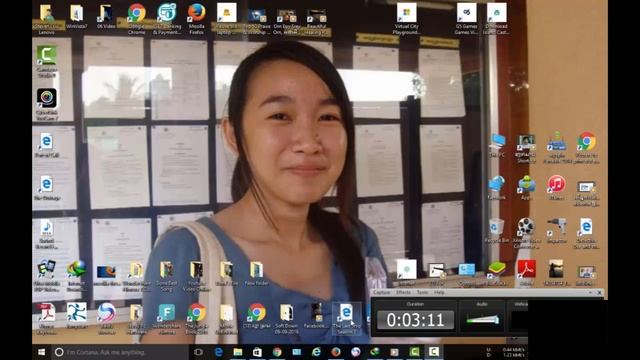The height and width of the screenshot is (360, 640).
Task: Open Internet Explorer from the taskbar
Action: click(x=316, y=352)
